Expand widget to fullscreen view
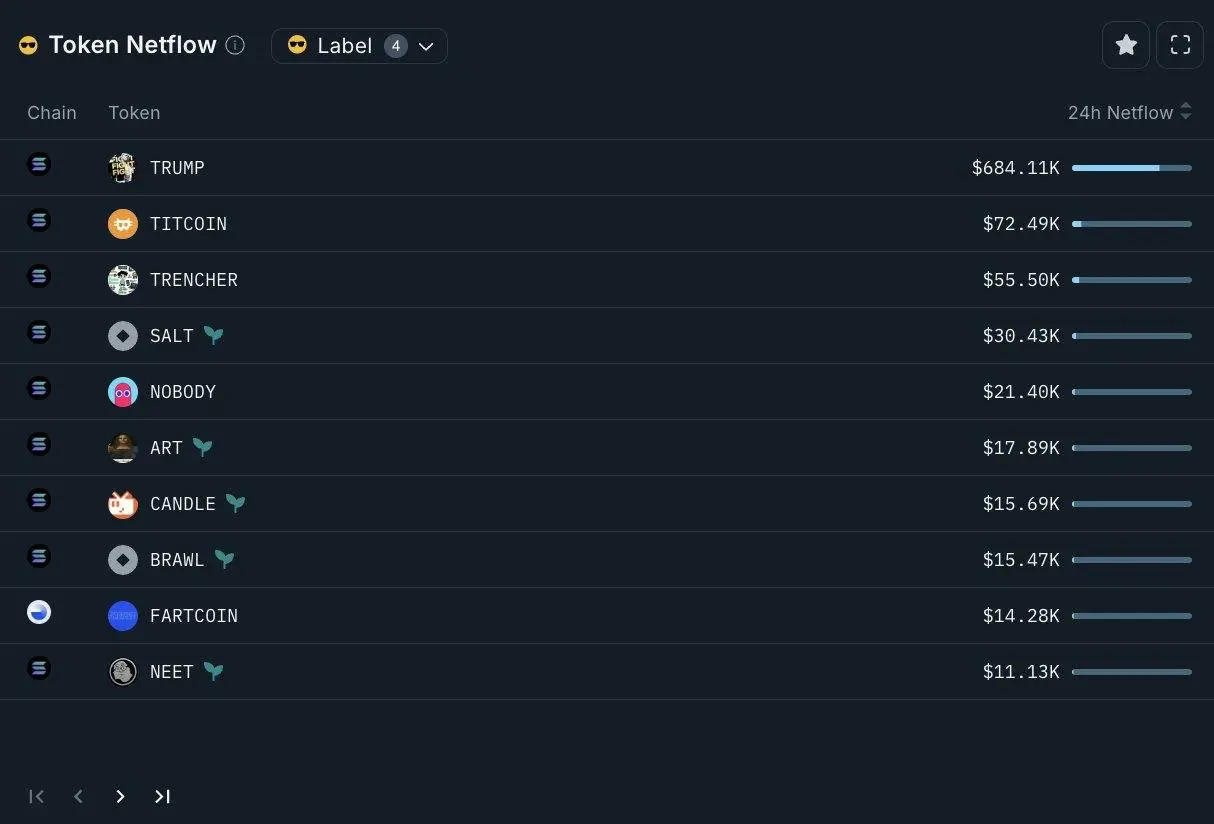Image resolution: width=1214 pixels, height=824 pixels. 1180,45
